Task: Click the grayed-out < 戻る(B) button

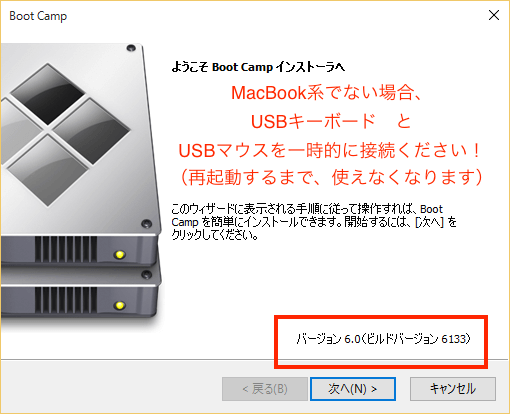Action: pyautogui.click(x=265, y=389)
